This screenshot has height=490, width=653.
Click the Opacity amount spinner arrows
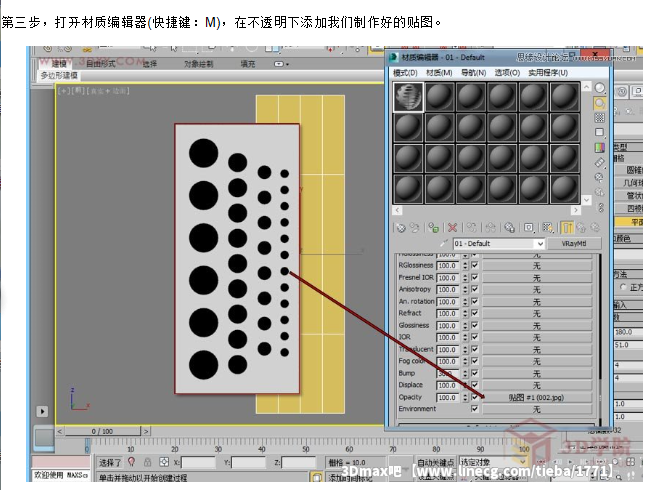[x=465, y=397]
